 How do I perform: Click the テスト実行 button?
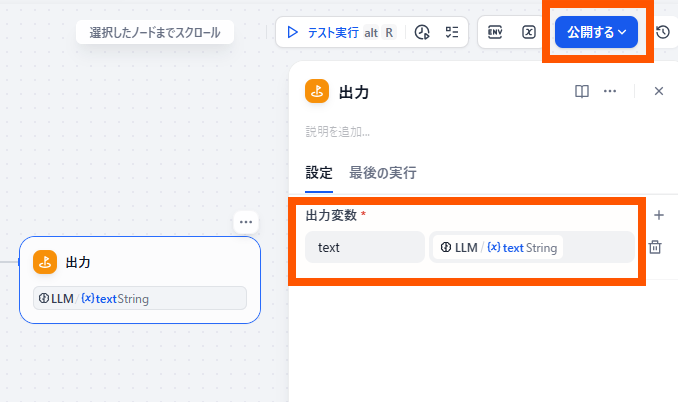[340, 32]
